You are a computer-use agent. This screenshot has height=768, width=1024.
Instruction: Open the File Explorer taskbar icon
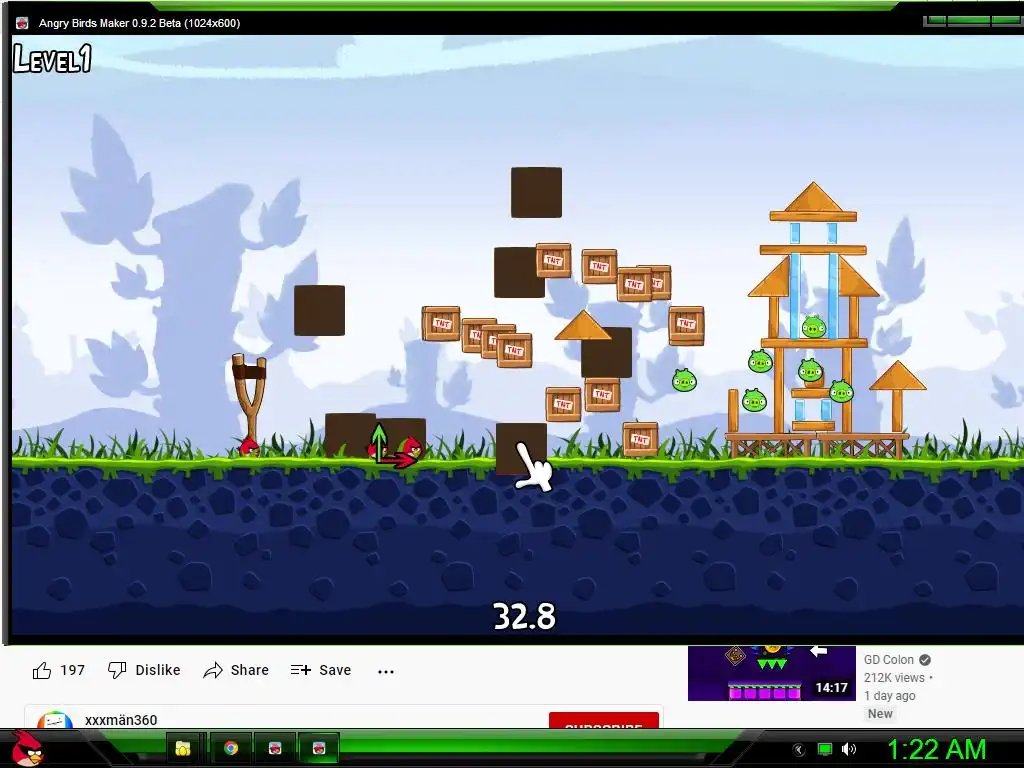point(184,748)
